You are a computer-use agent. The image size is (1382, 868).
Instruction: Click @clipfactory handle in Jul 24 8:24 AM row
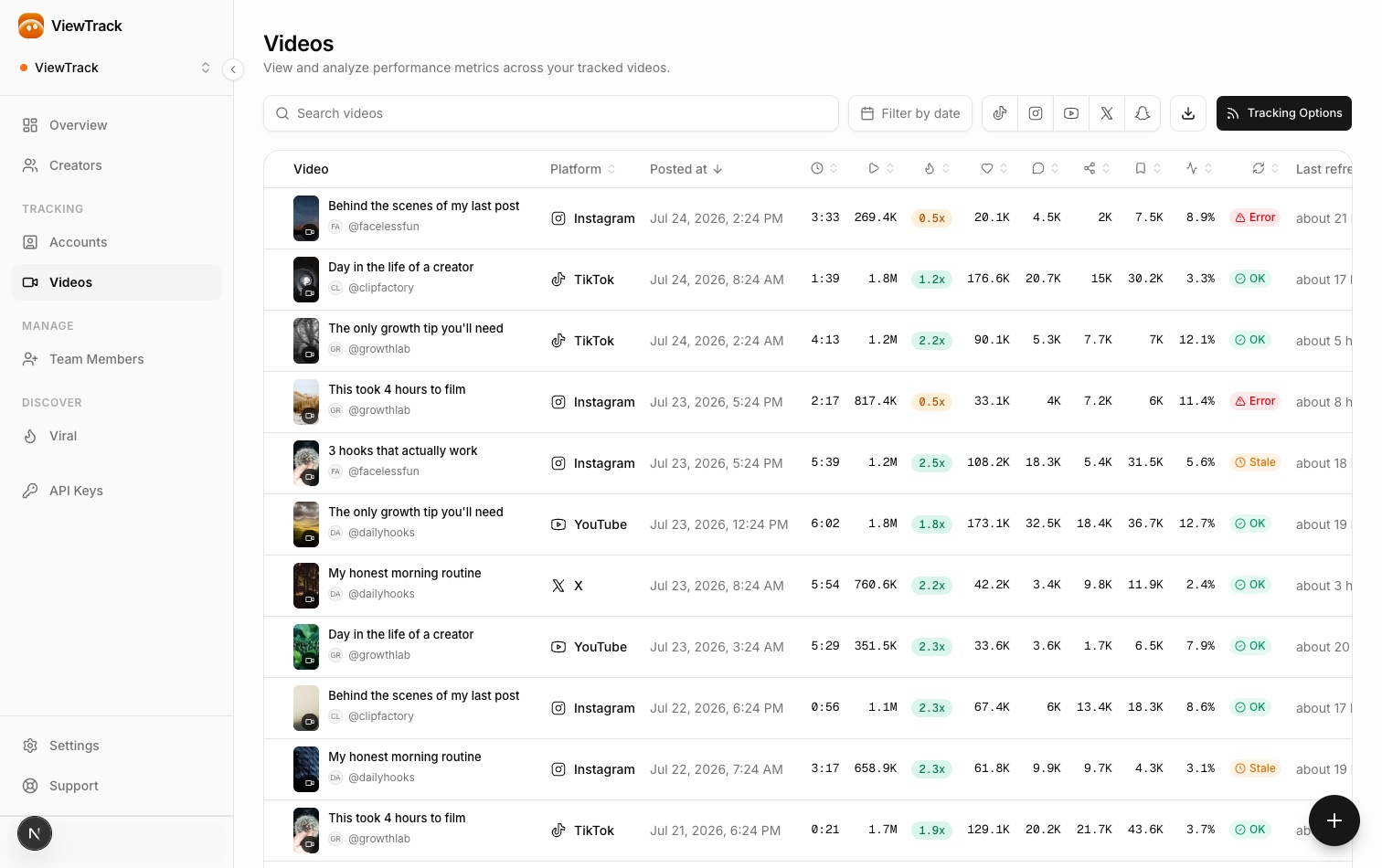(381, 288)
